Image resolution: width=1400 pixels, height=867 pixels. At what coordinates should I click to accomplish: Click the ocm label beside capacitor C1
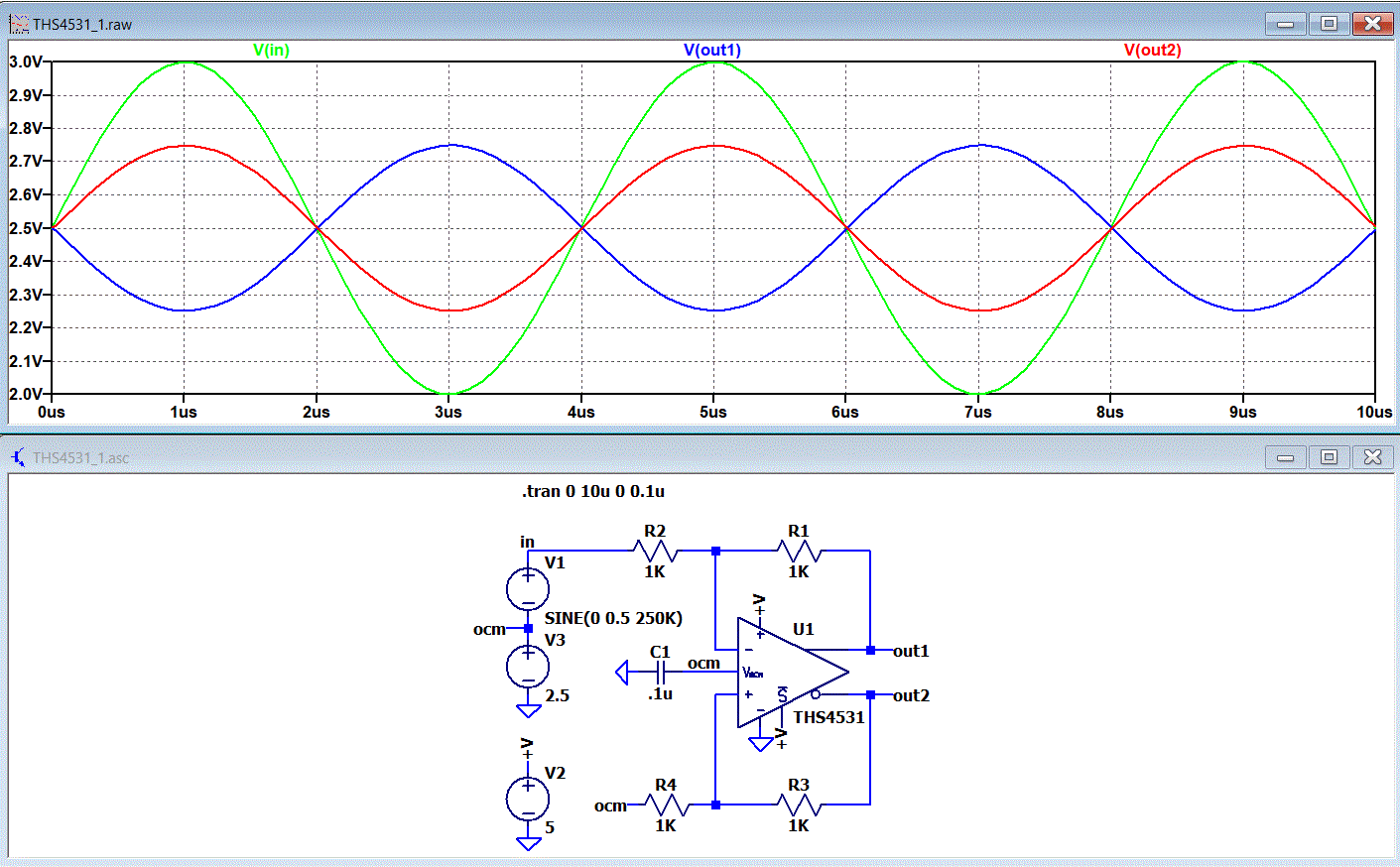tap(703, 663)
